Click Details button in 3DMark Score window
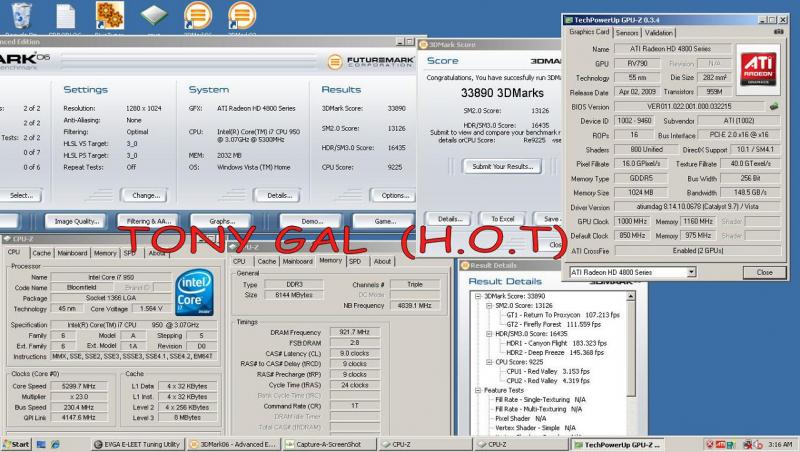 (450, 219)
